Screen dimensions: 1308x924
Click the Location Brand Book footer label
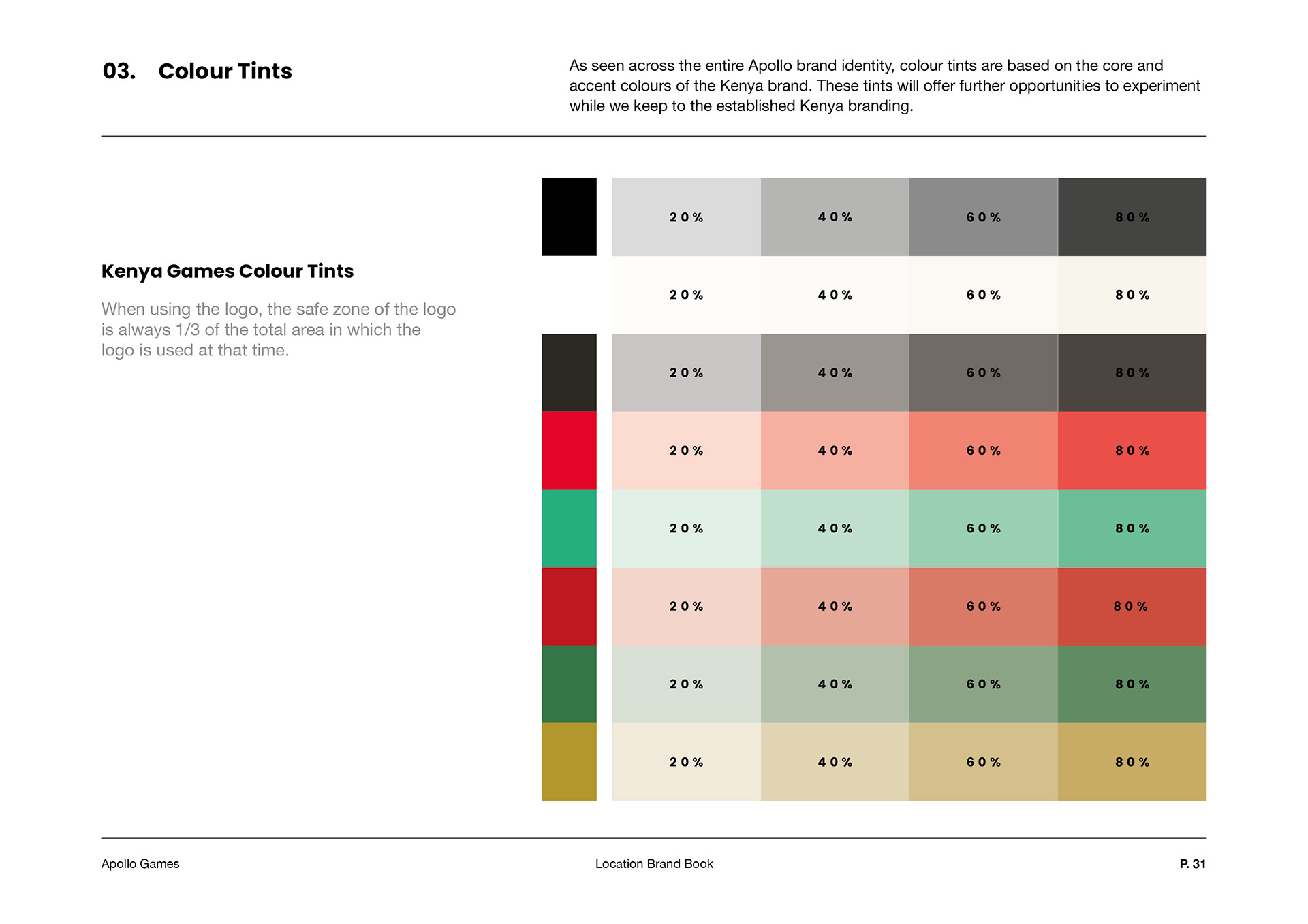[654, 863]
